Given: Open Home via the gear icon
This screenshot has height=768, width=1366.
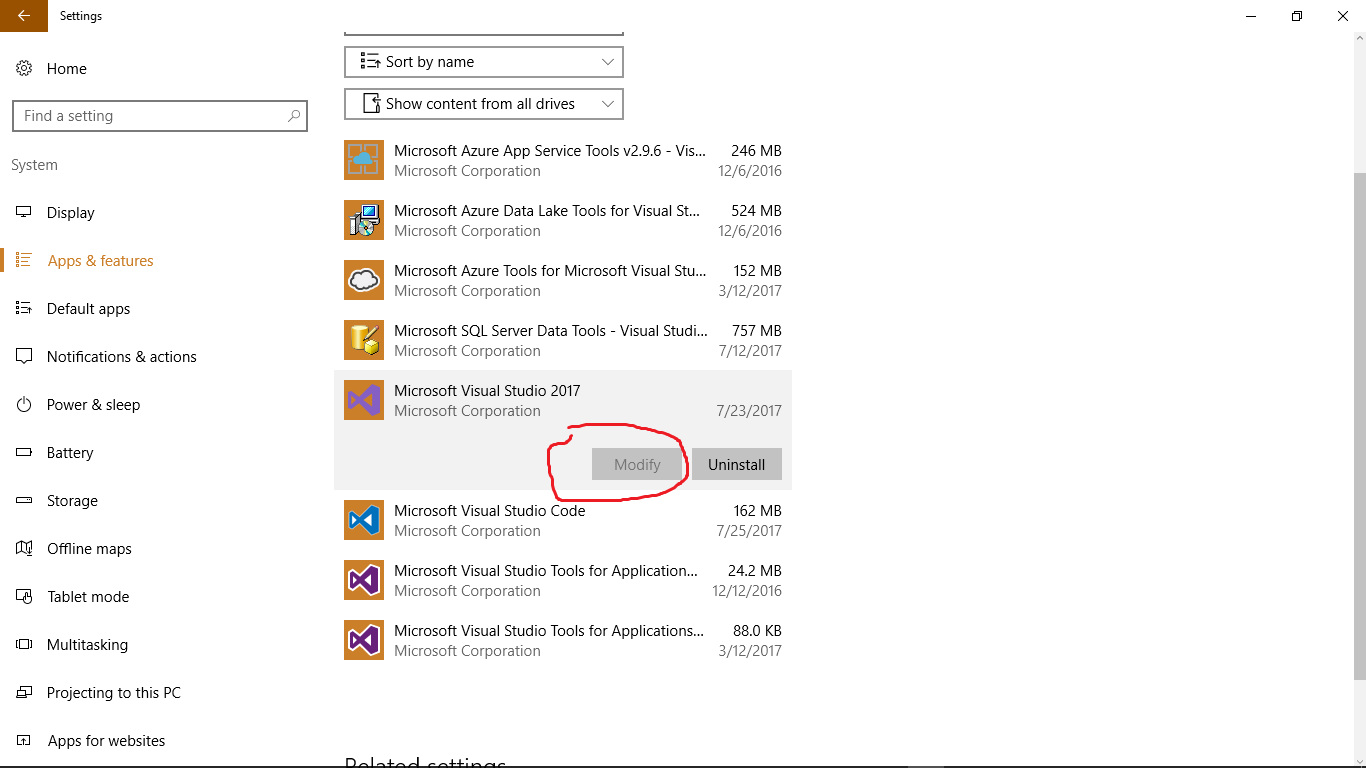Looking at the screenshot, I should pyautogui.click(x=24, y=68).
